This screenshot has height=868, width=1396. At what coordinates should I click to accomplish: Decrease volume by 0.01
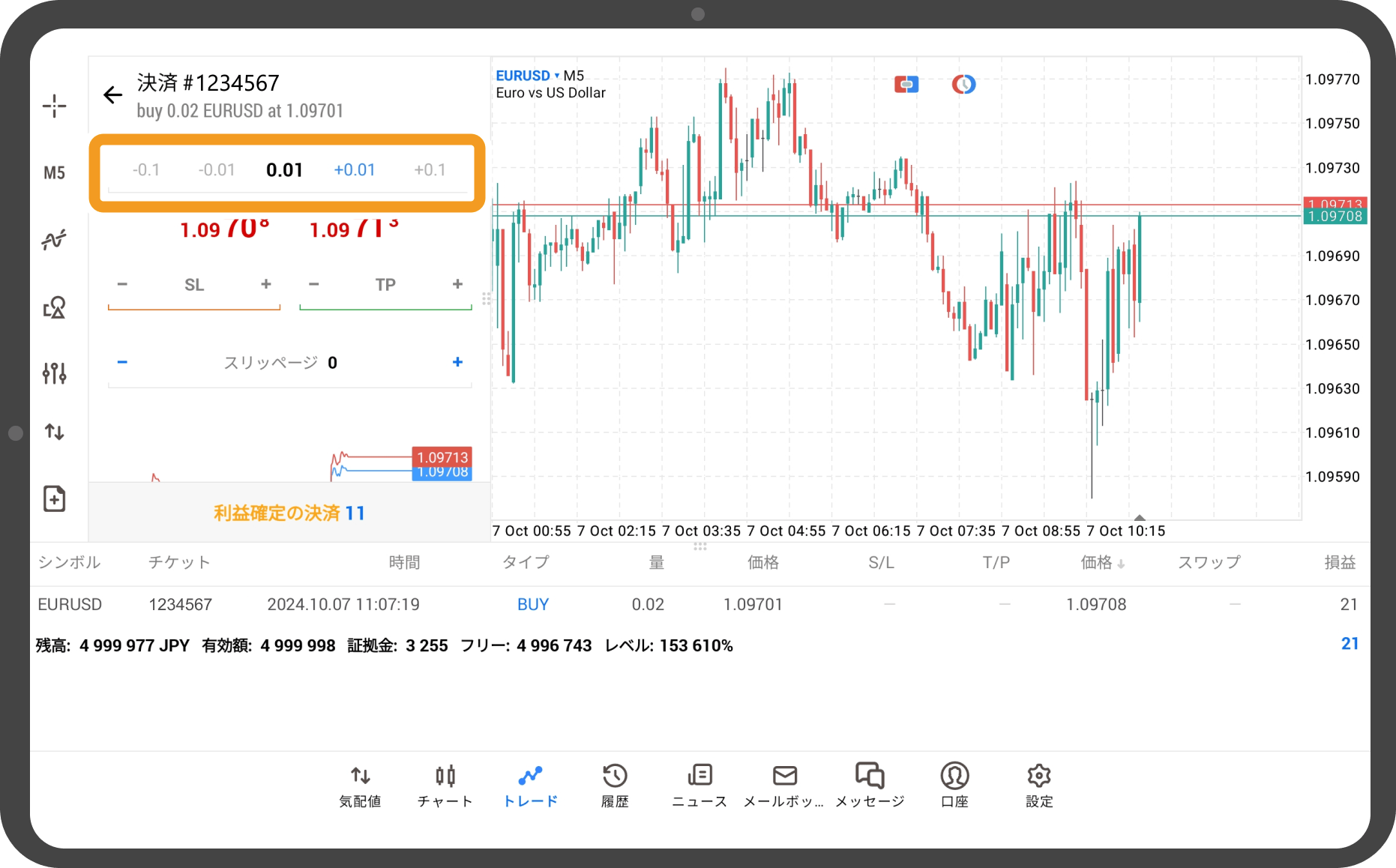click(217, 170)
